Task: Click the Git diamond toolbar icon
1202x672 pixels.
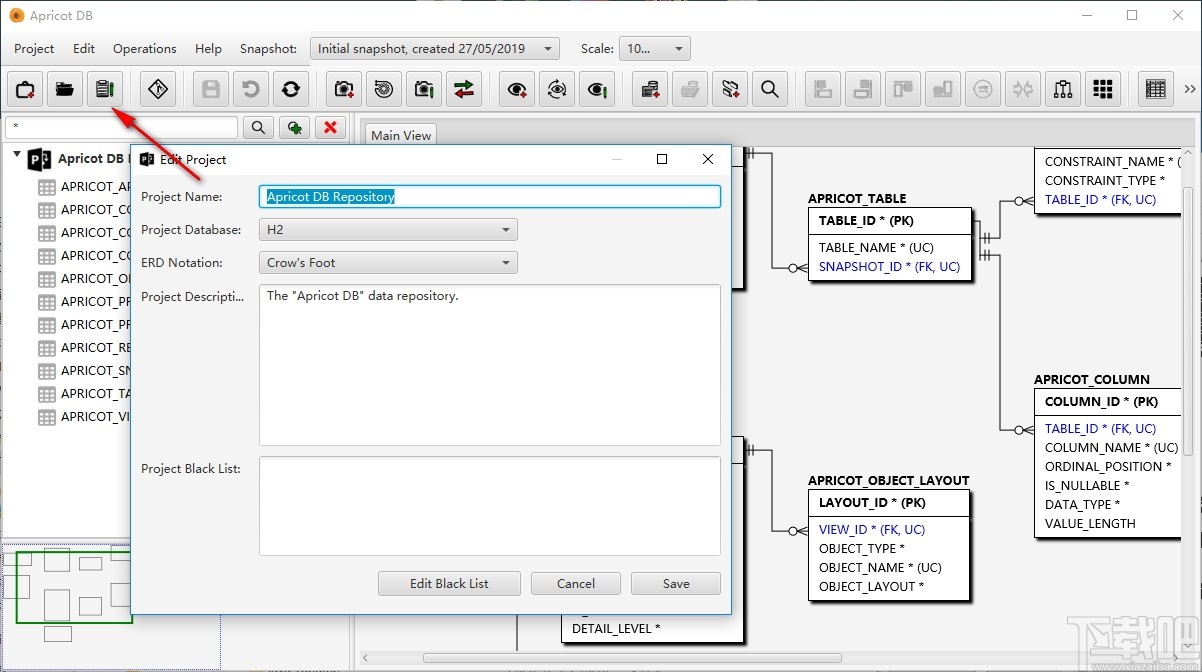Action: [158, 89]
